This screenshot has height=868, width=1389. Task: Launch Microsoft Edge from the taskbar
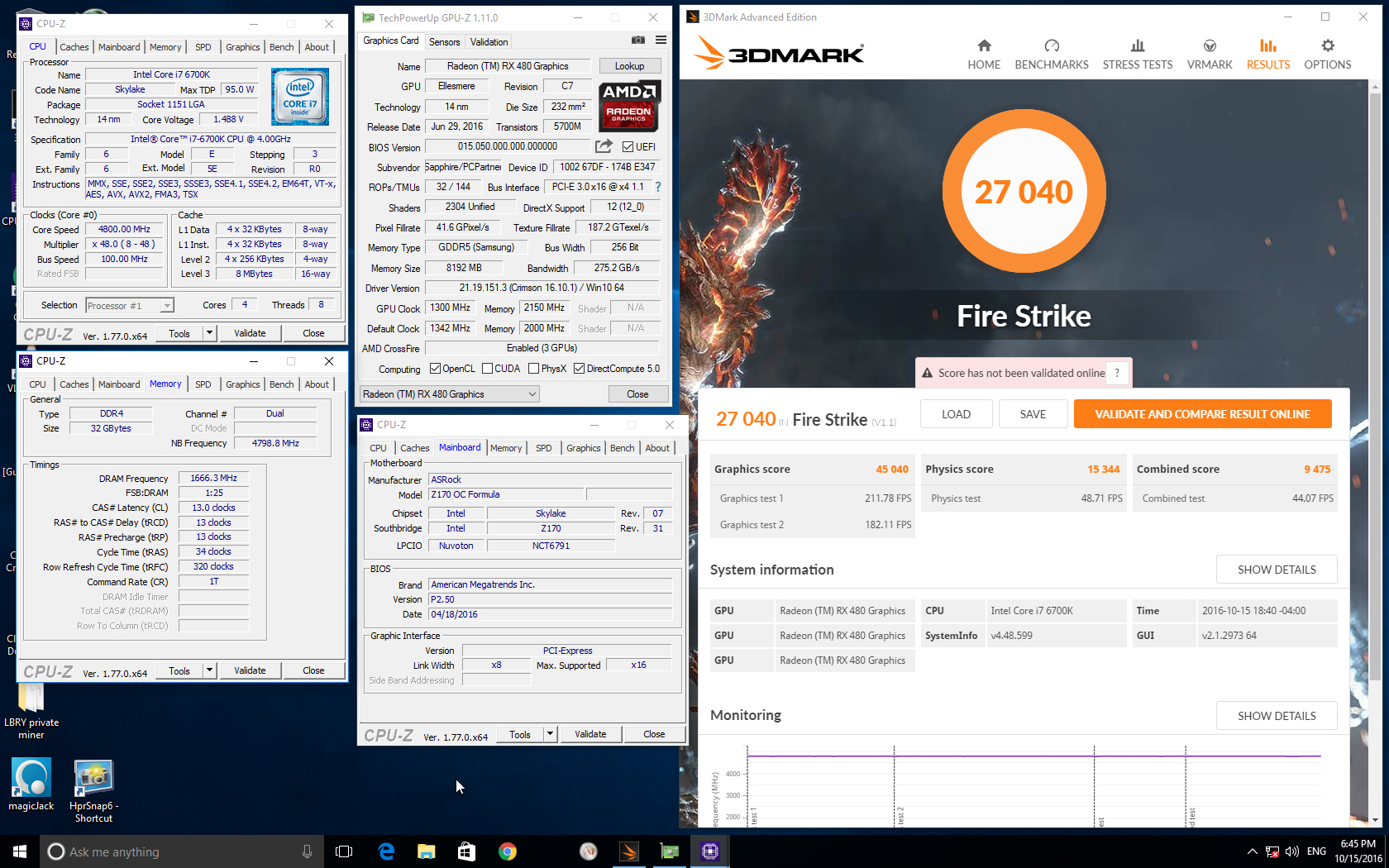click(386, 851)
